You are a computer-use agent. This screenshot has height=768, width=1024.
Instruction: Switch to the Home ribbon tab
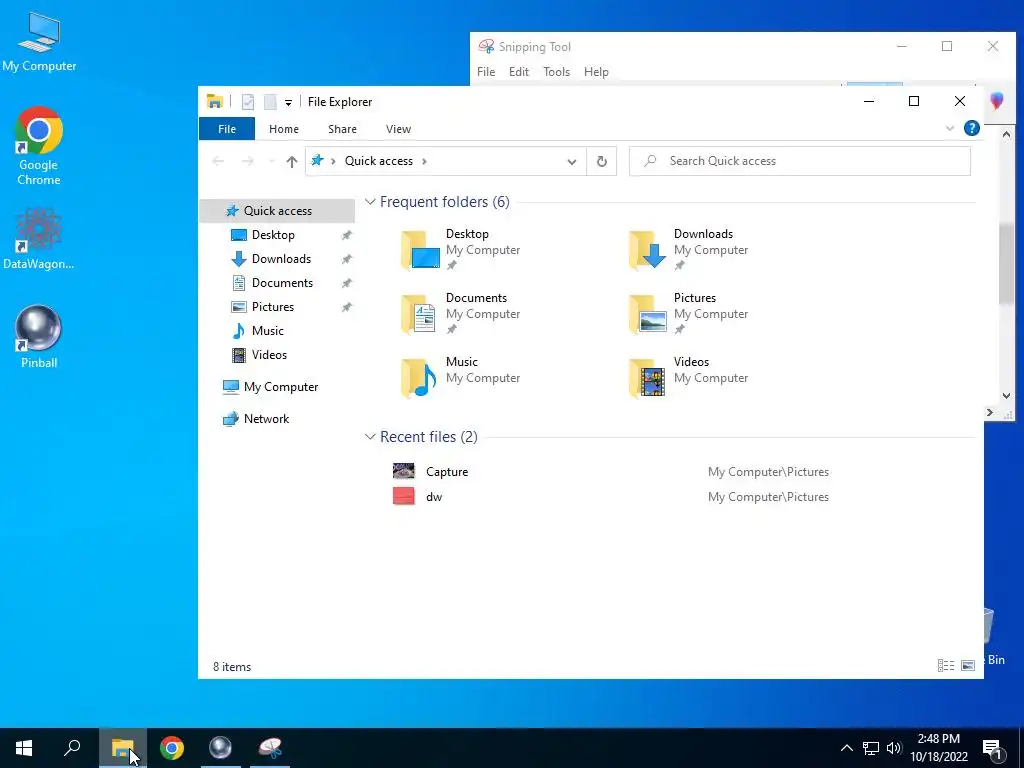283,129
